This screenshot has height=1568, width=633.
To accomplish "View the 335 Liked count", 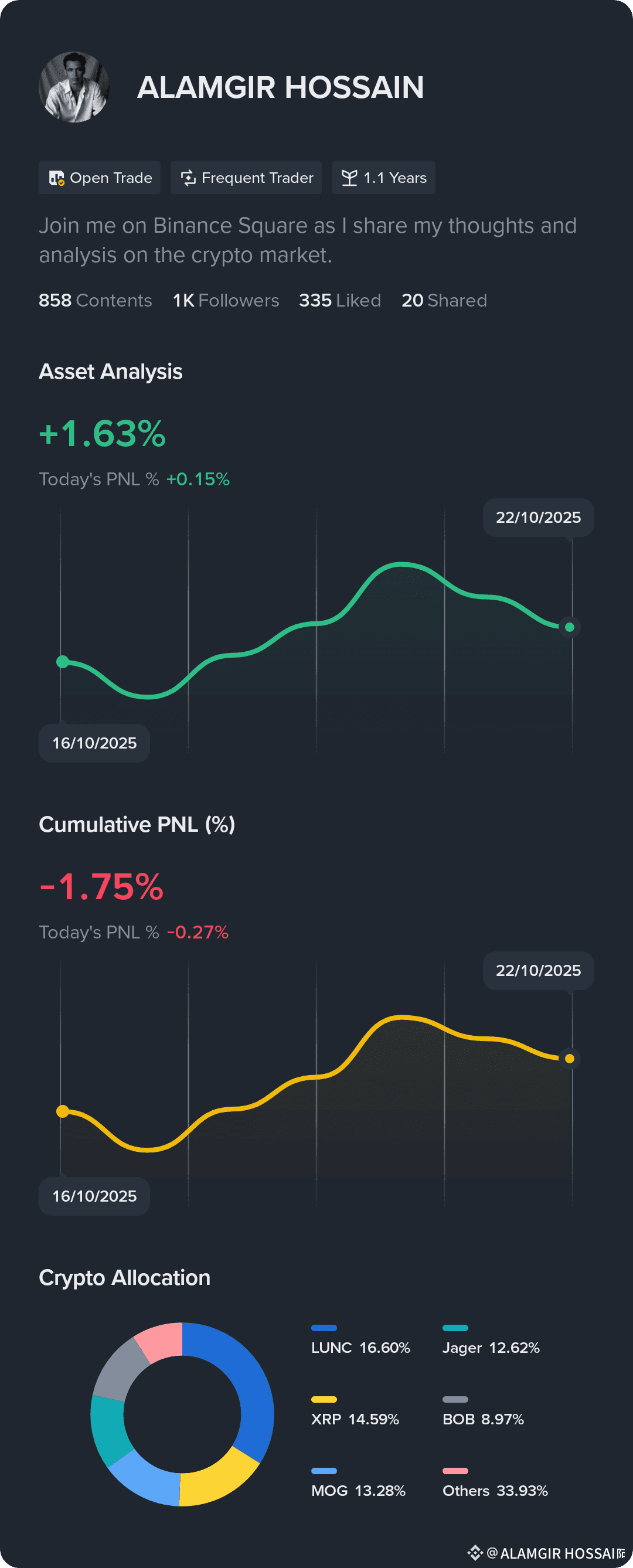I will tap(339, 300).
